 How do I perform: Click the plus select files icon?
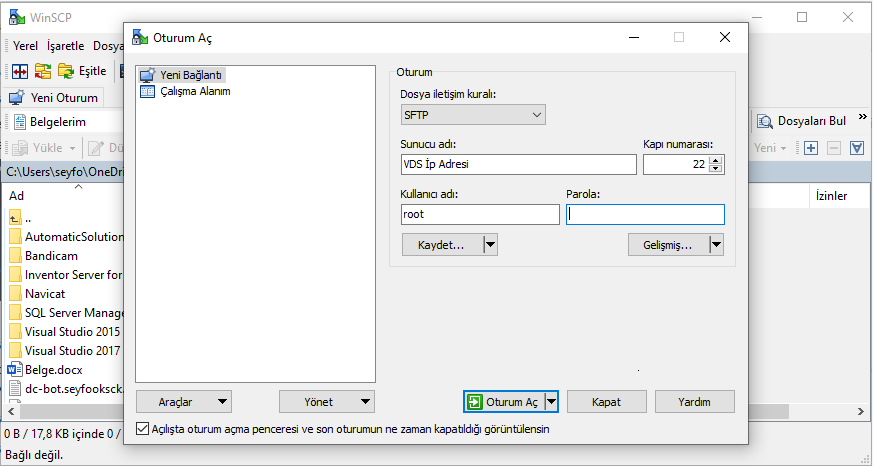(x=811, y=148)
